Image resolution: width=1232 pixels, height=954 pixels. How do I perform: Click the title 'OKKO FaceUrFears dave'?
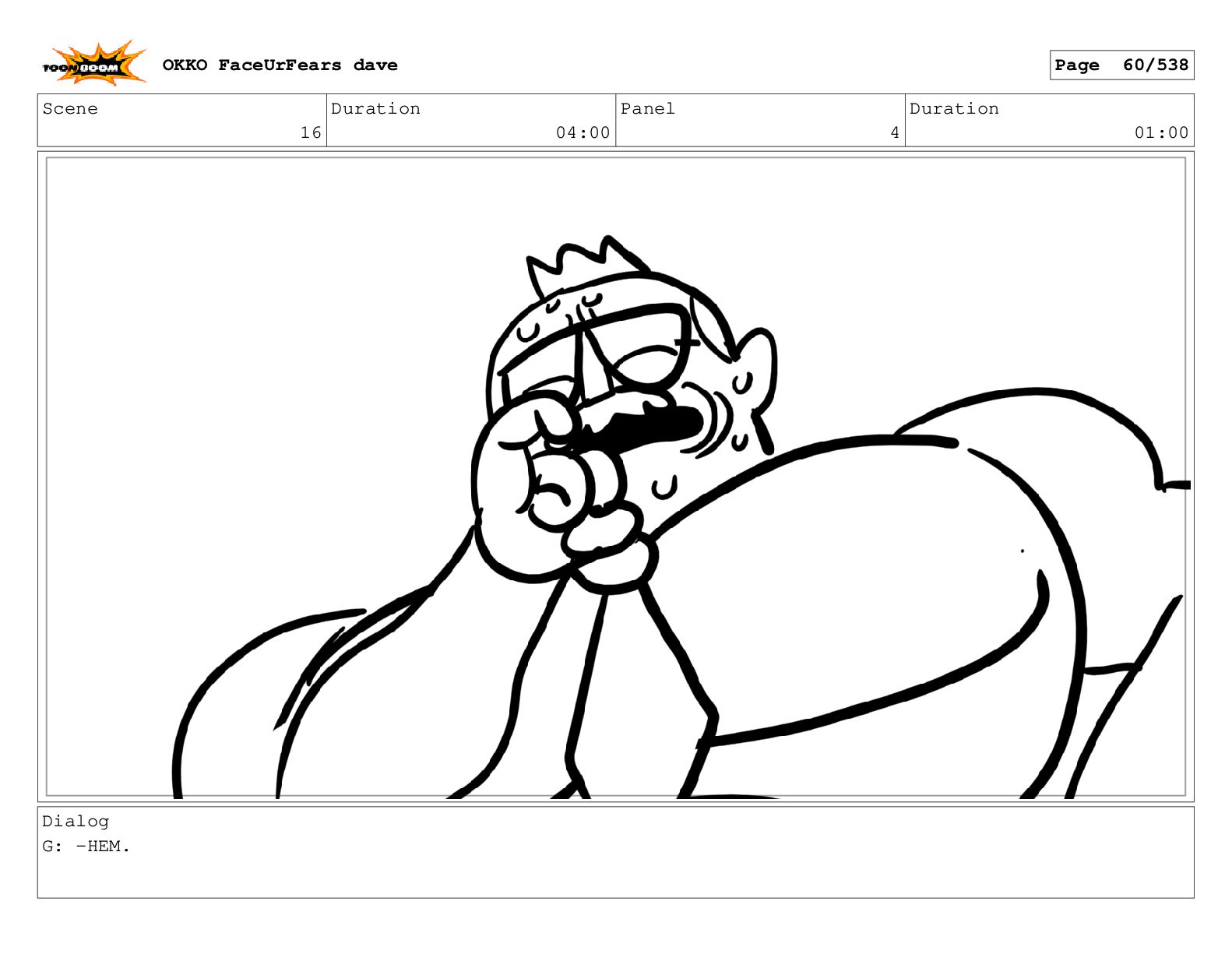tap(280, 65)
